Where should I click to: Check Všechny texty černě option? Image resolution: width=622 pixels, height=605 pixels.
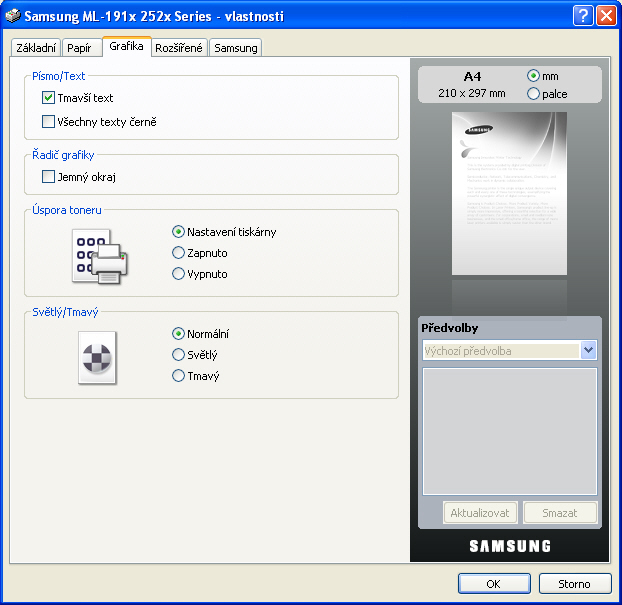(x=48, y=122)
